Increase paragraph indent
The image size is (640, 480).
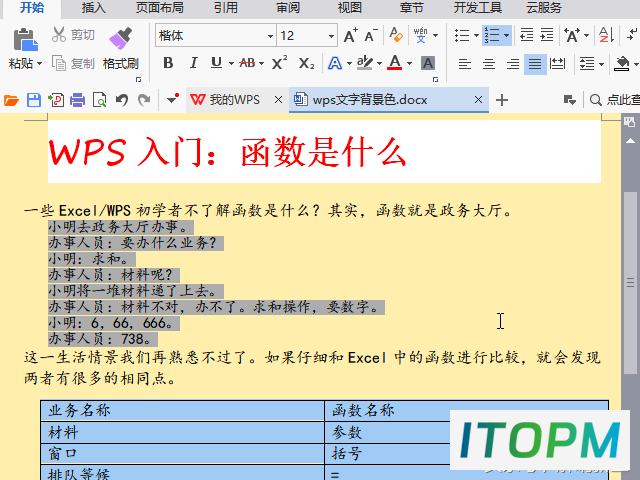pos(547,35)
